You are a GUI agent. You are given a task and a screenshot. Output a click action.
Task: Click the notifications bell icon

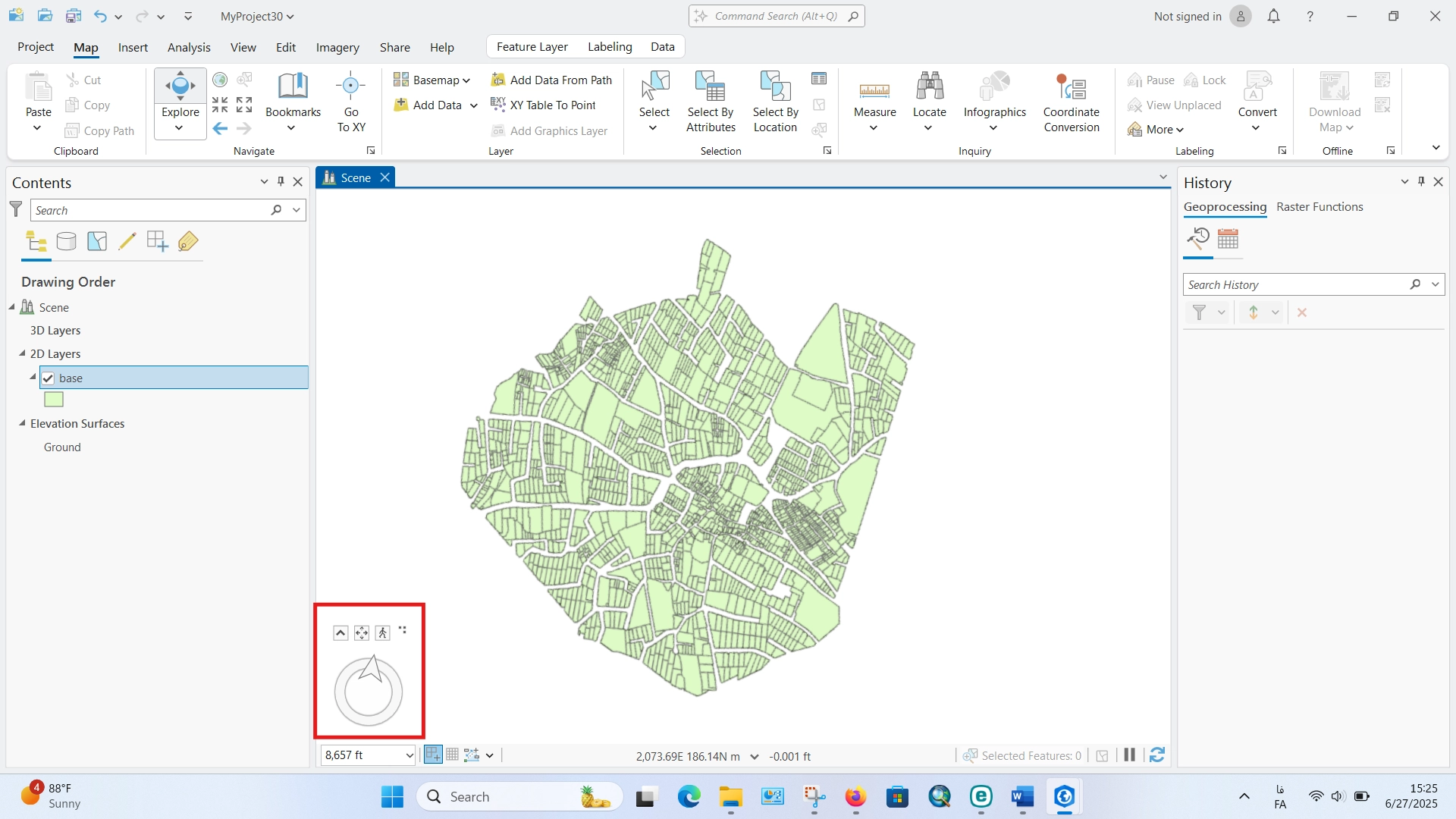[x=1274, y=16]
